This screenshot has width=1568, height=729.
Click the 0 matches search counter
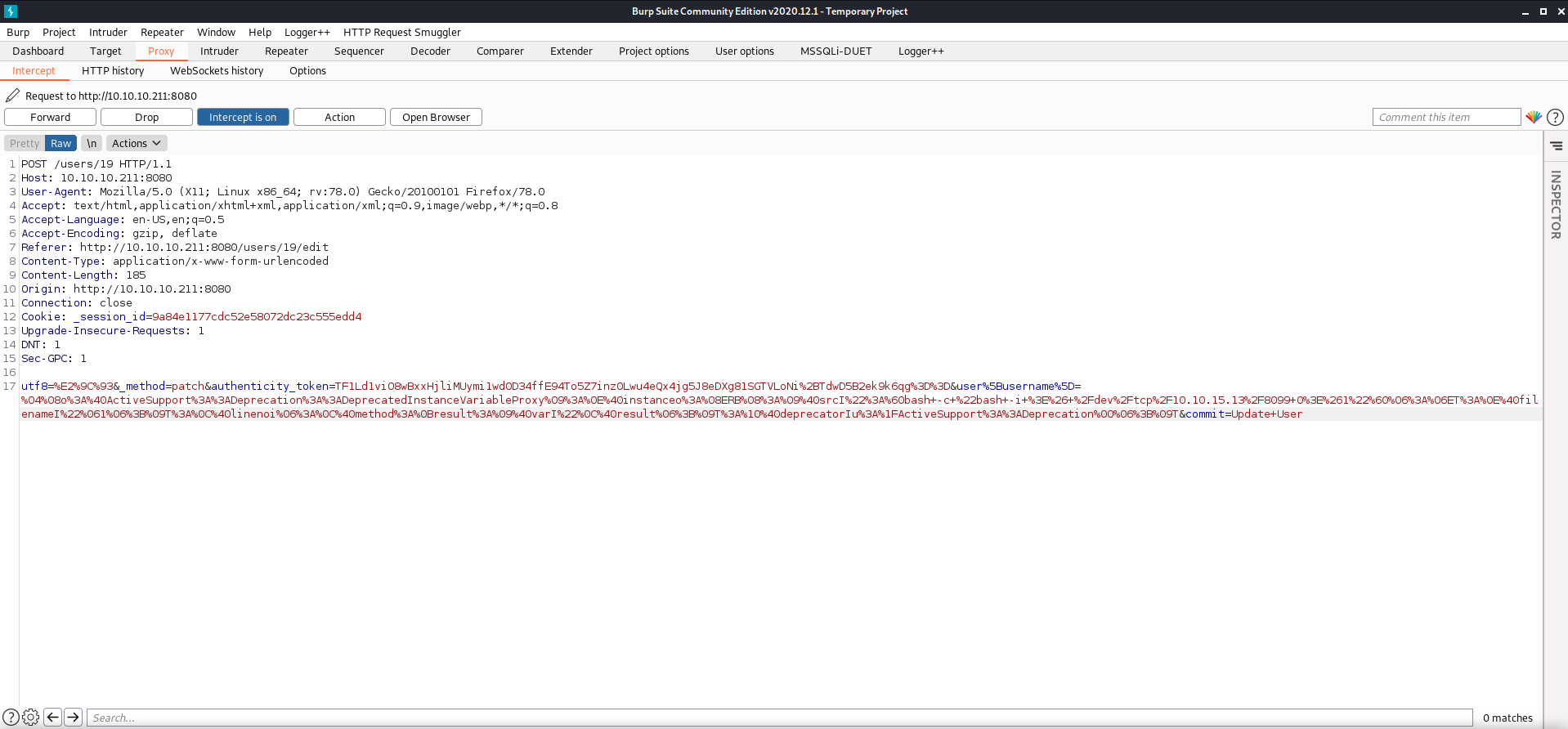point(1508,718)
